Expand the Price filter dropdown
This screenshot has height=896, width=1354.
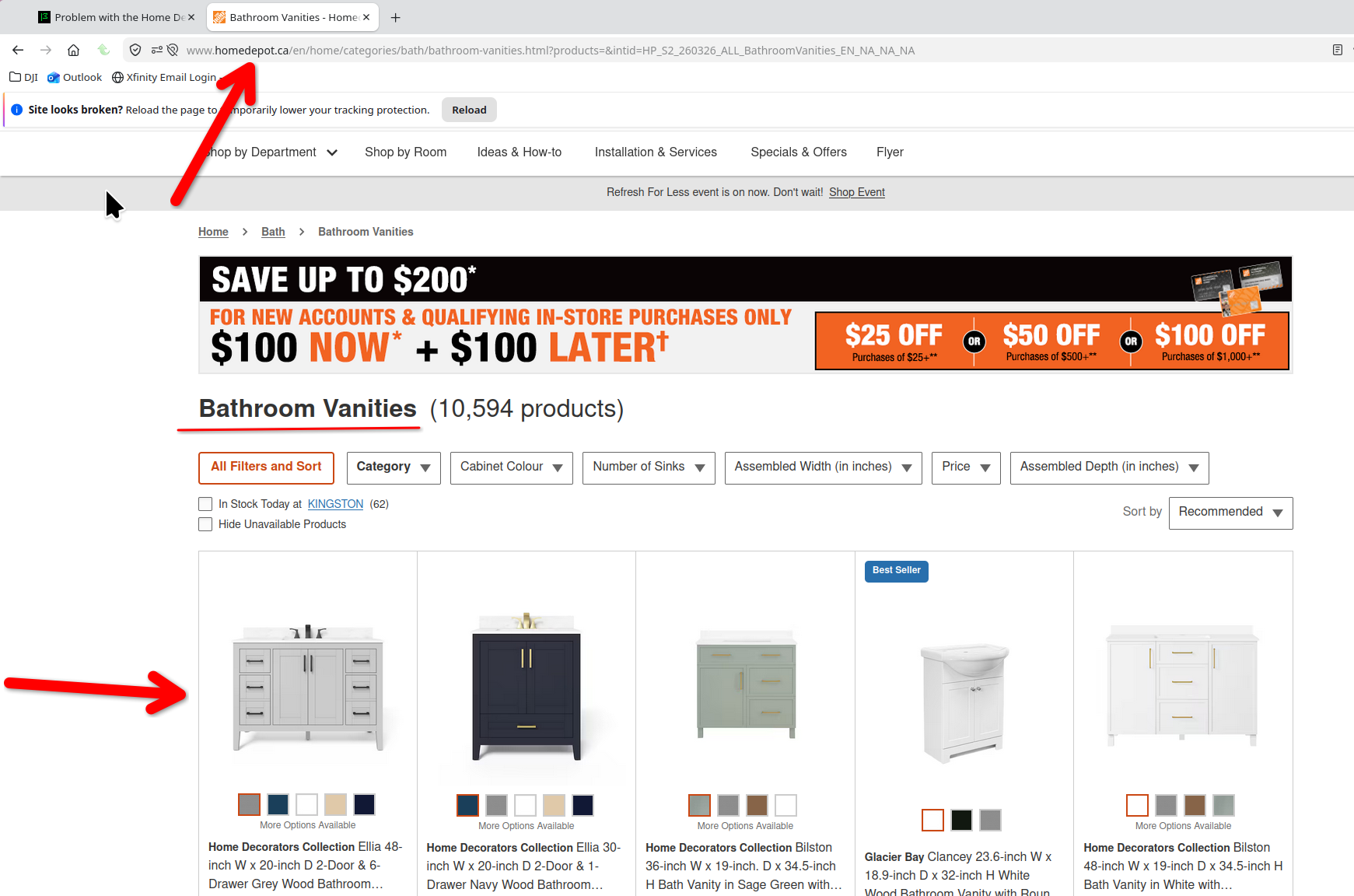pyautogui.click(x=966, y=467)
